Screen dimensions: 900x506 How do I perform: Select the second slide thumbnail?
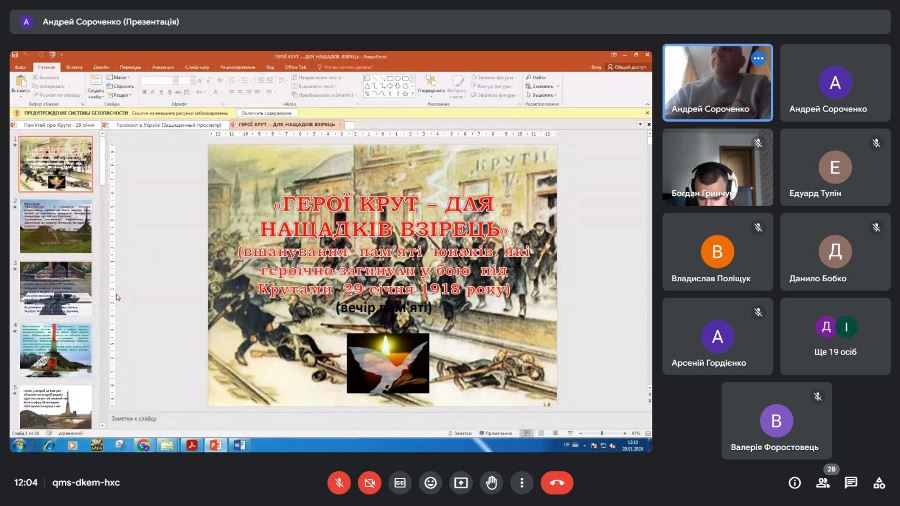(x=56, y=226)
